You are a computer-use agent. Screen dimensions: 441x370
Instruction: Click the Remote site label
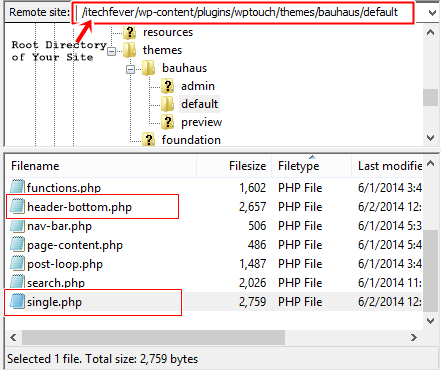point(39,12)
